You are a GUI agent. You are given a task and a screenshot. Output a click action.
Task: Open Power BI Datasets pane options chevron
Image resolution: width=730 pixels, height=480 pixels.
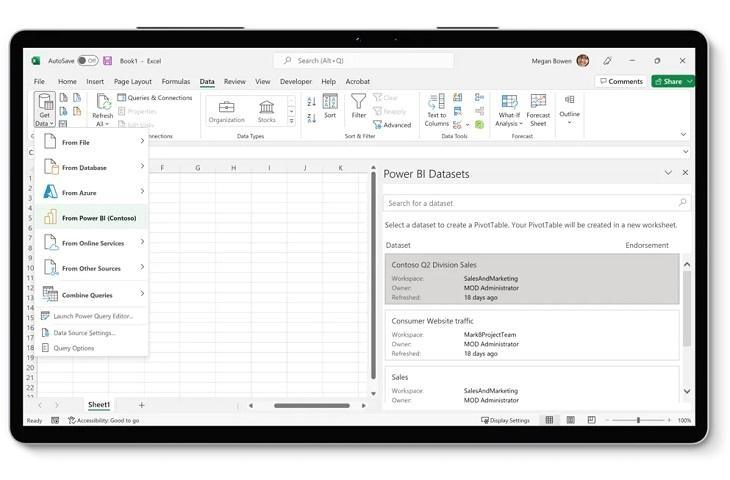(668, 173)
